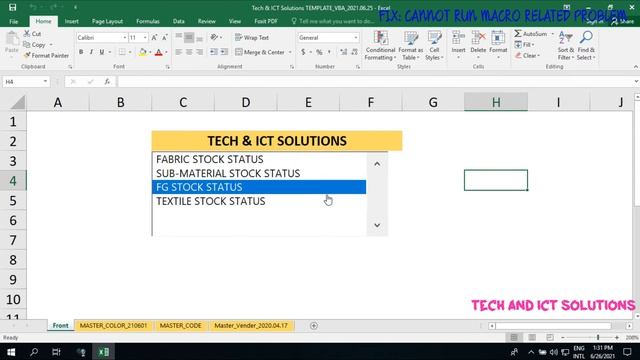Toggle Italic formatting

(91, 52)
